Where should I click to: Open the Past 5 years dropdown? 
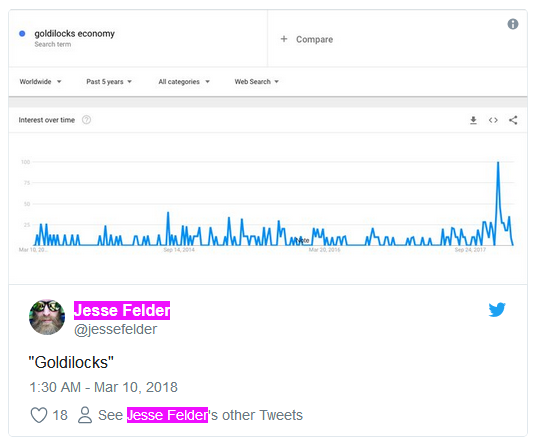[x=109, y=82]
